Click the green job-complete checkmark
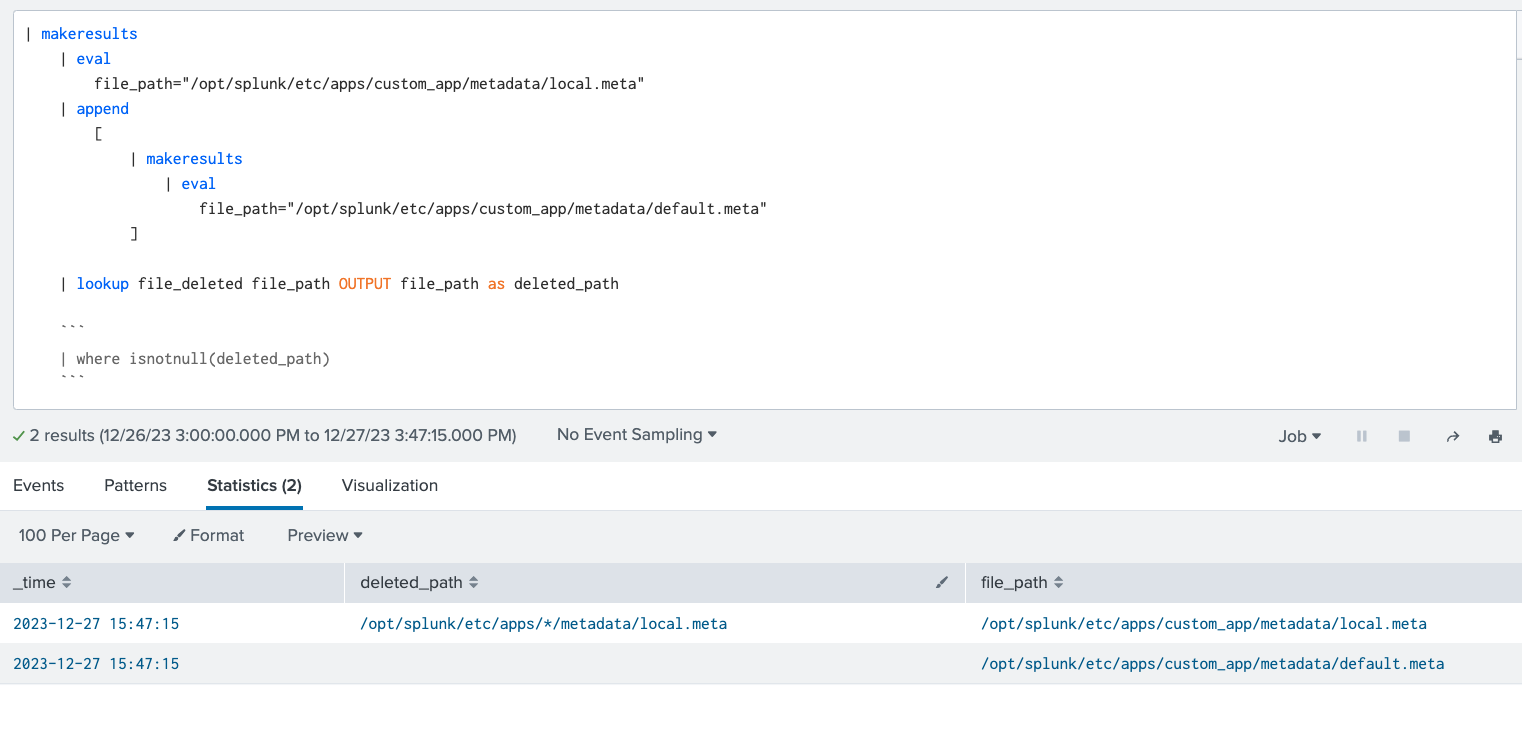This screenshot has height=756, width=1522. click(x=19, y=435)
